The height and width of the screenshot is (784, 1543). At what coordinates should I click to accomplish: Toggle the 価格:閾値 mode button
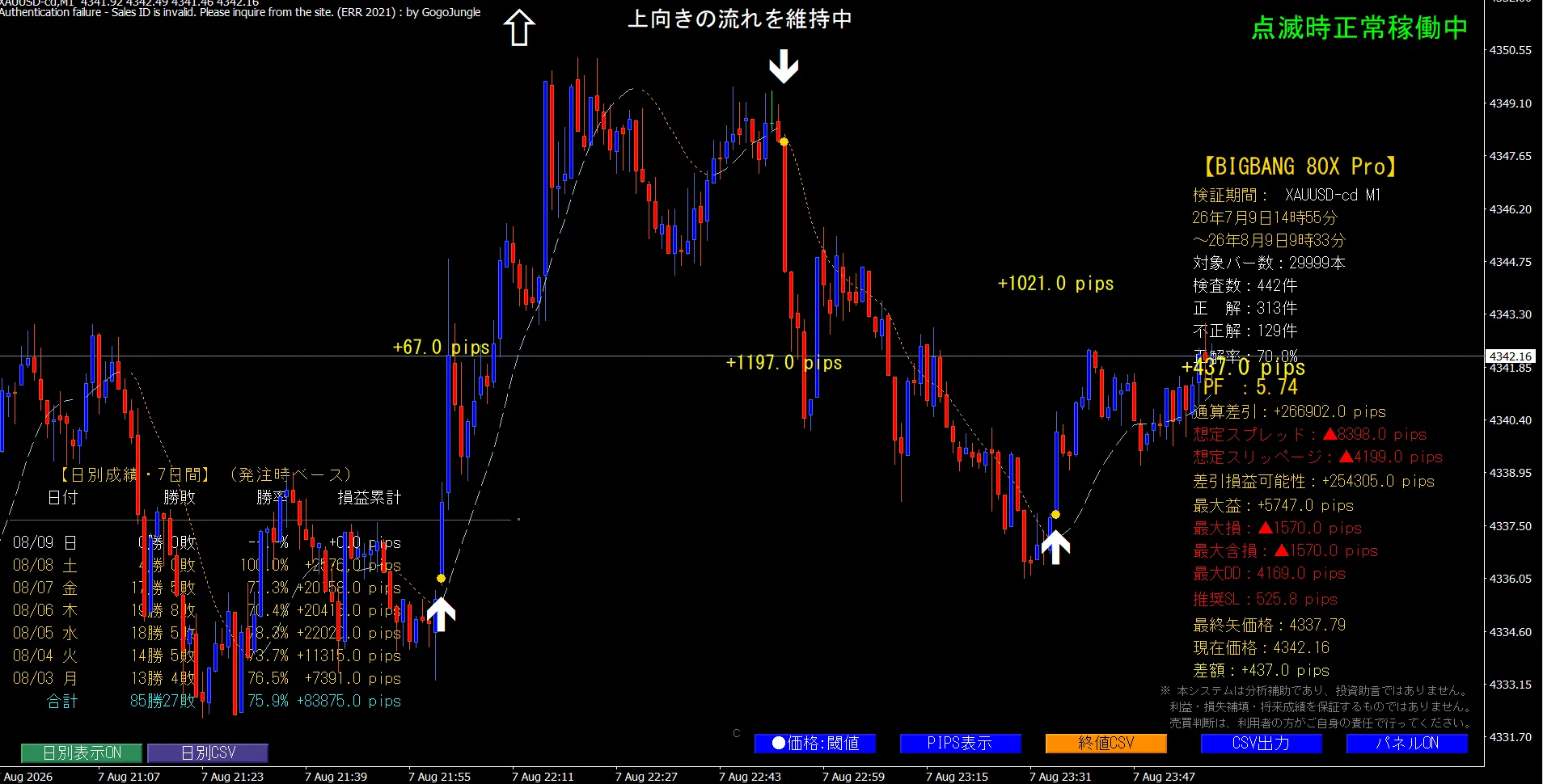814,744
